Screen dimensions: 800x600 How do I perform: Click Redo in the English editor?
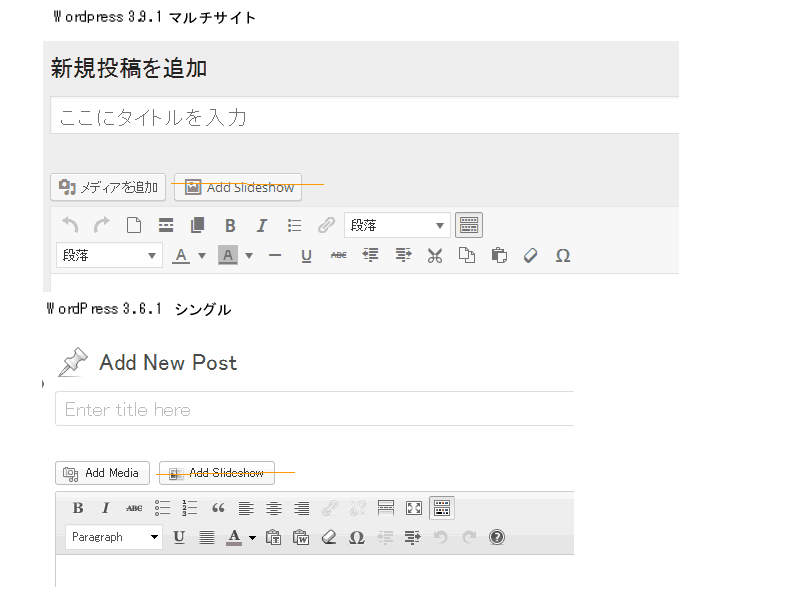pos(469,537)
